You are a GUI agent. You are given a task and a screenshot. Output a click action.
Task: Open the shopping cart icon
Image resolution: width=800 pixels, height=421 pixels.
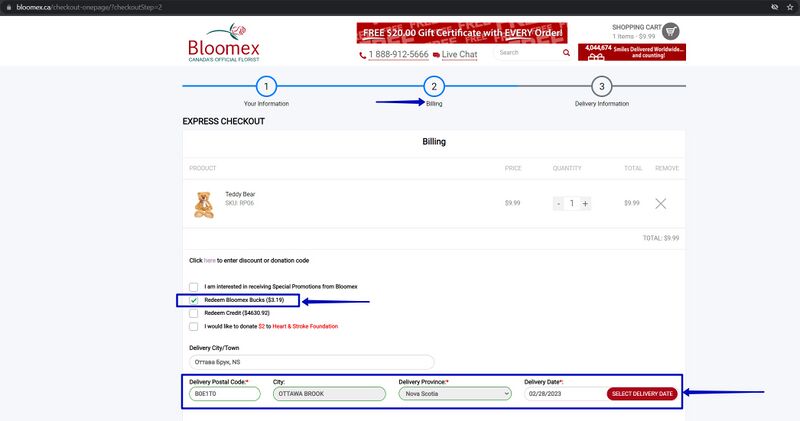point(670,32)
